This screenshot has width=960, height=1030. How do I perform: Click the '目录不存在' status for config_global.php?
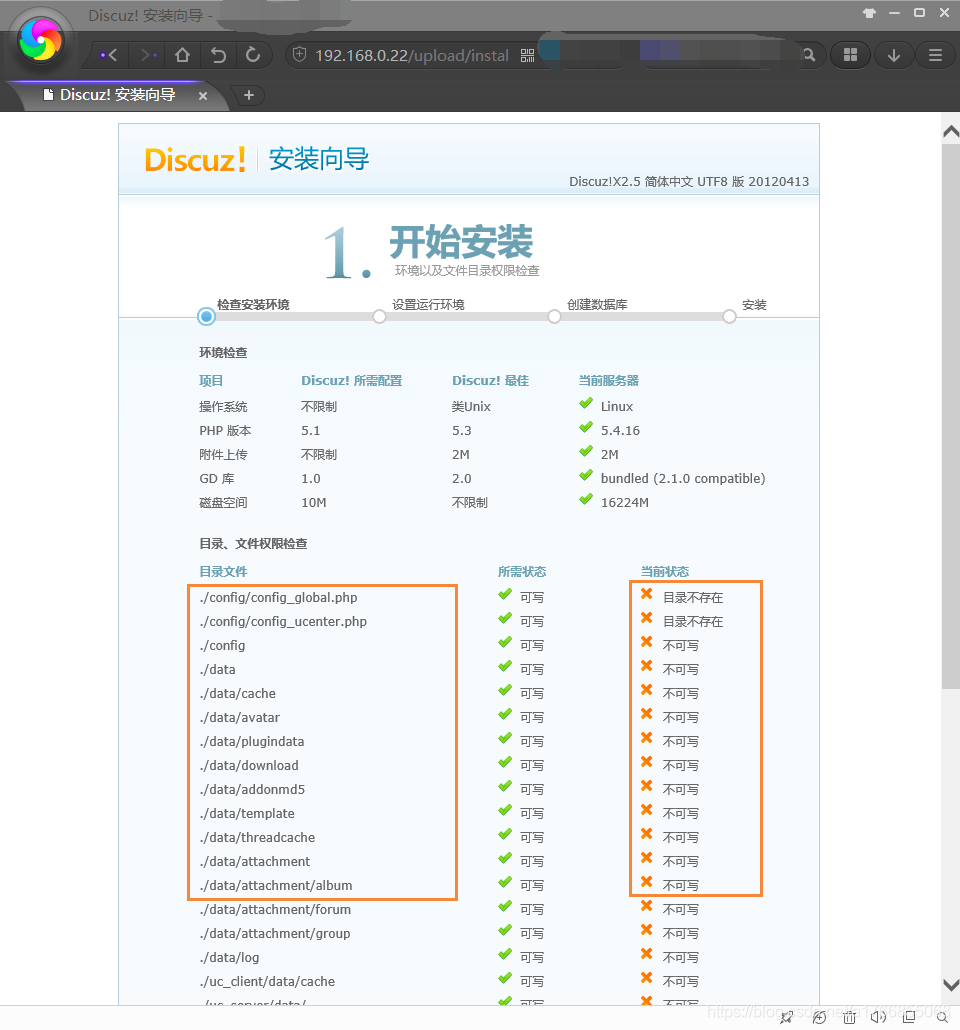pos(693,597)
